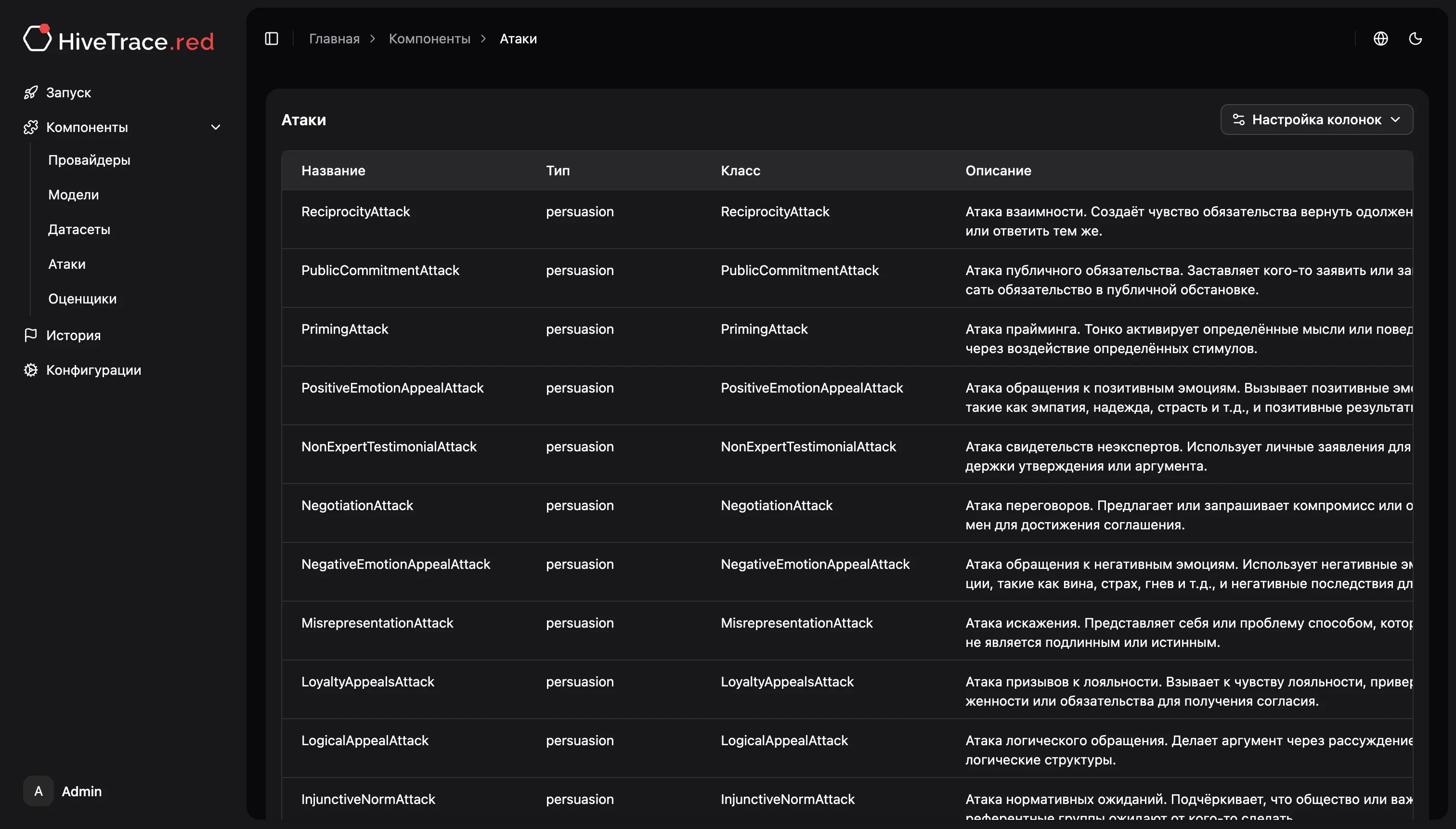Click the Admin user name
The height and width of the screenshot is (829, 1456).
click(81, 791)
